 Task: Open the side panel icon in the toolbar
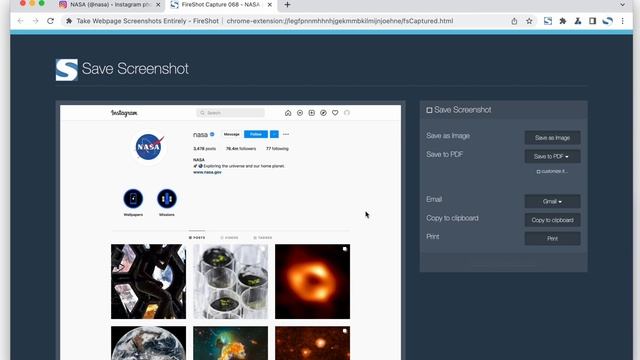(592, 21)
